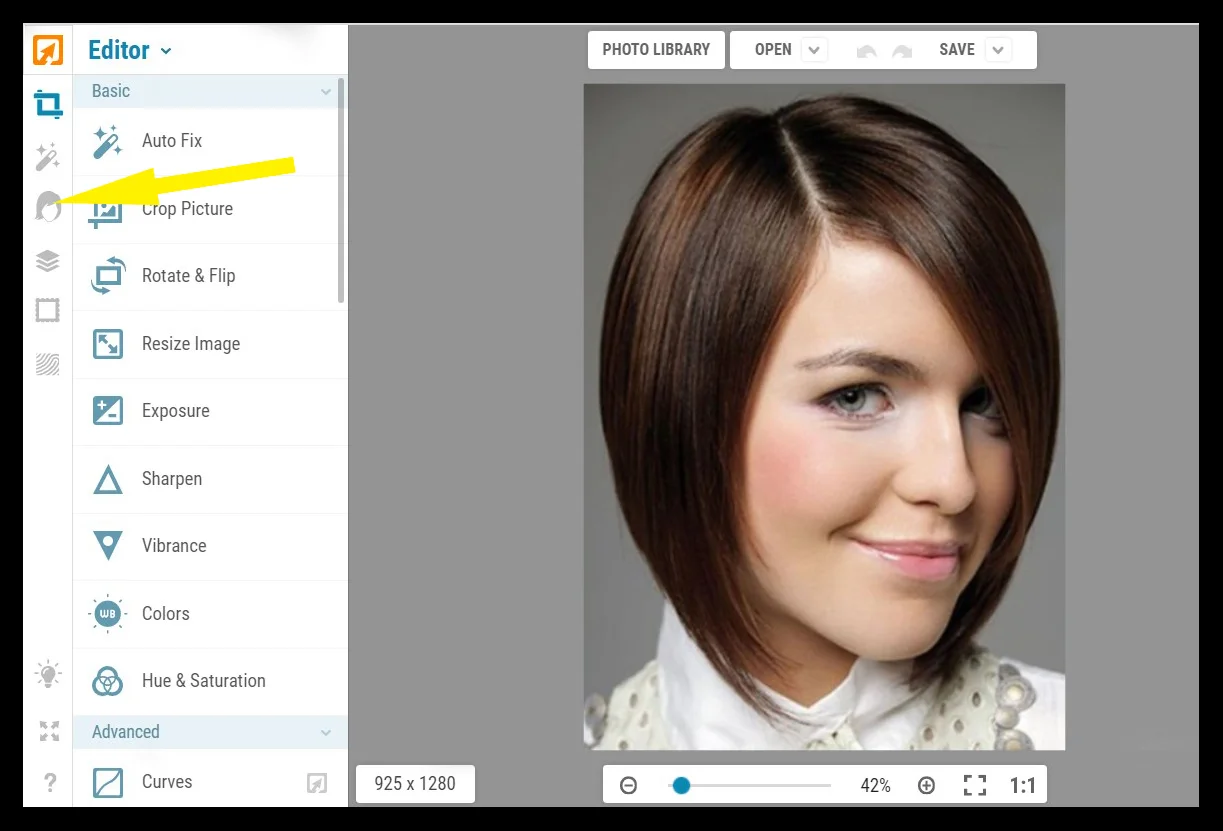
Task: Open the dropdown arrow beside OPEN
Action: (814, 50)
